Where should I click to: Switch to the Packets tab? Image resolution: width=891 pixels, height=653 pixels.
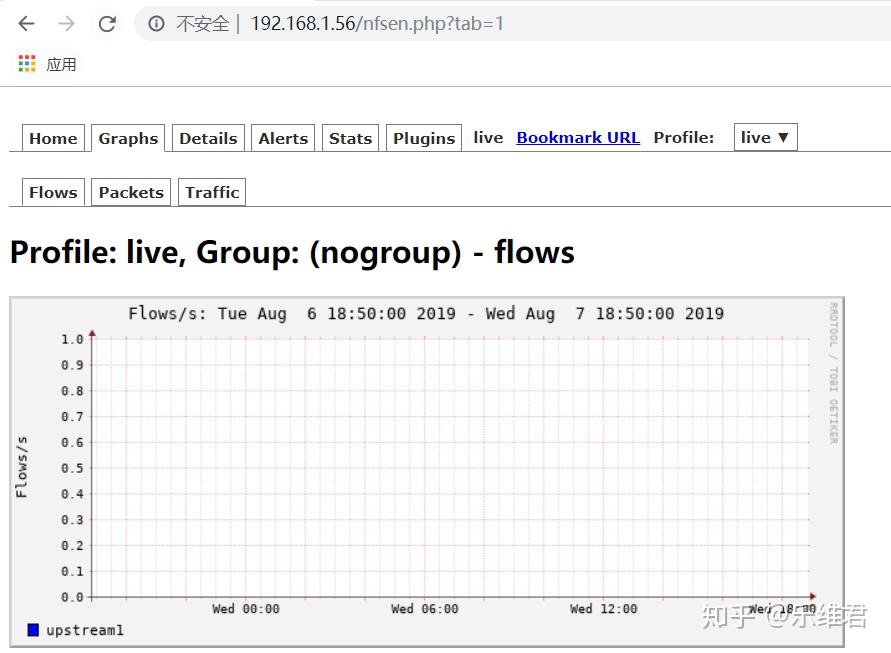click(130, 191)
